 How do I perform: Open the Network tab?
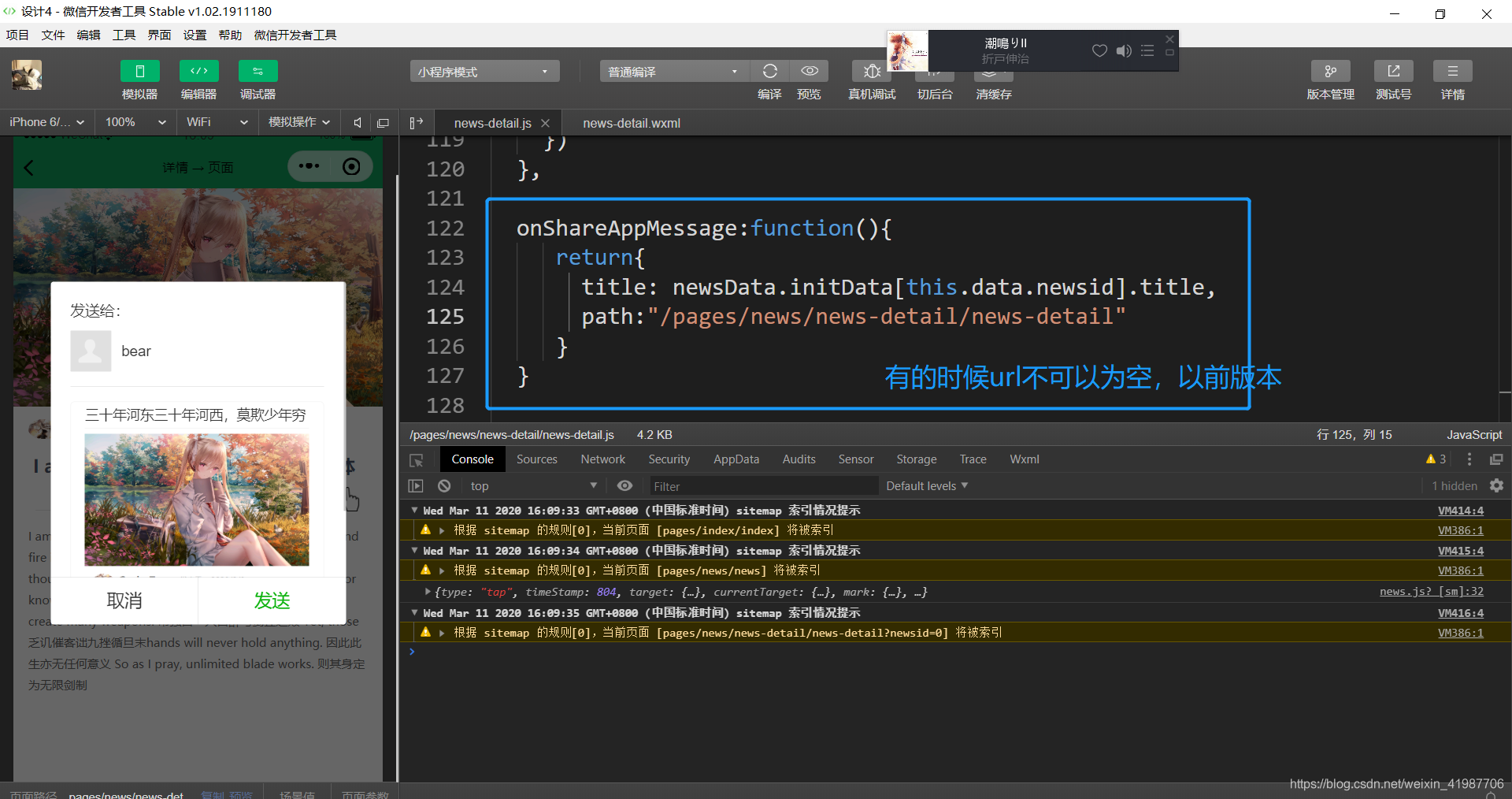point(602,459)
